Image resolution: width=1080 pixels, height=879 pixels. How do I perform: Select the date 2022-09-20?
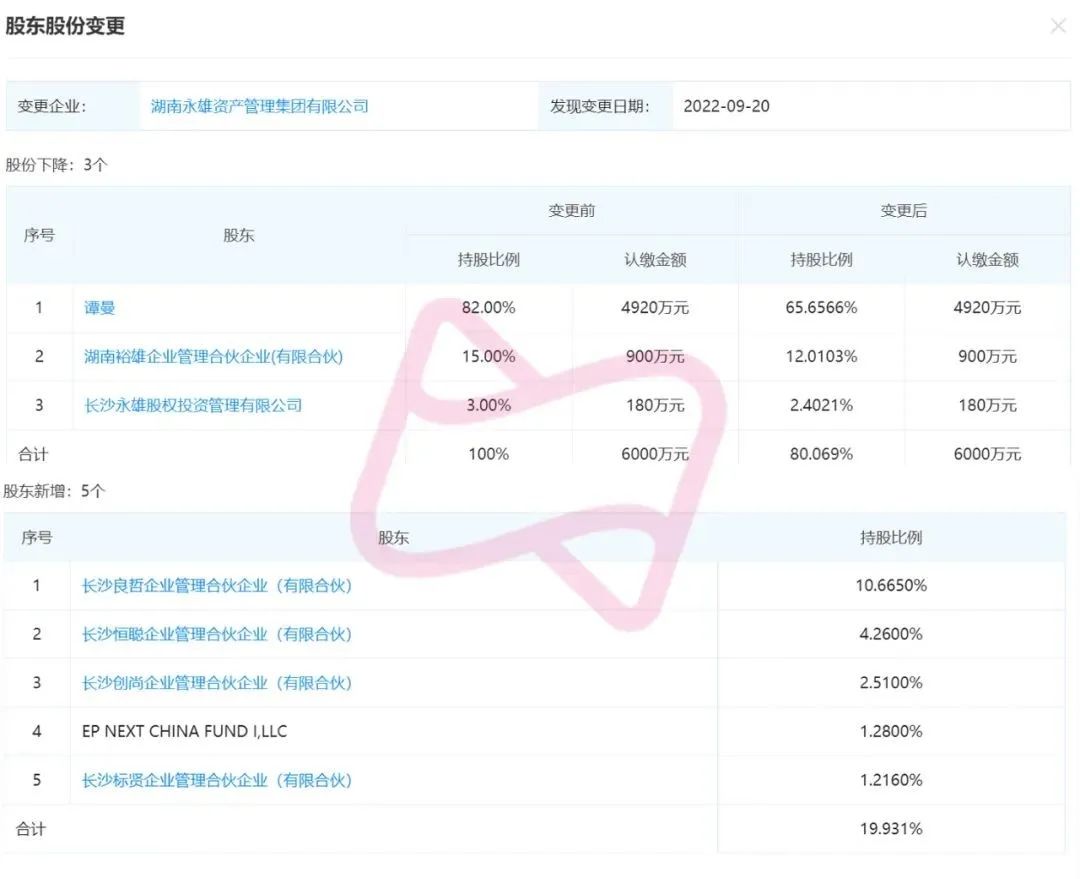click(727, 106)
